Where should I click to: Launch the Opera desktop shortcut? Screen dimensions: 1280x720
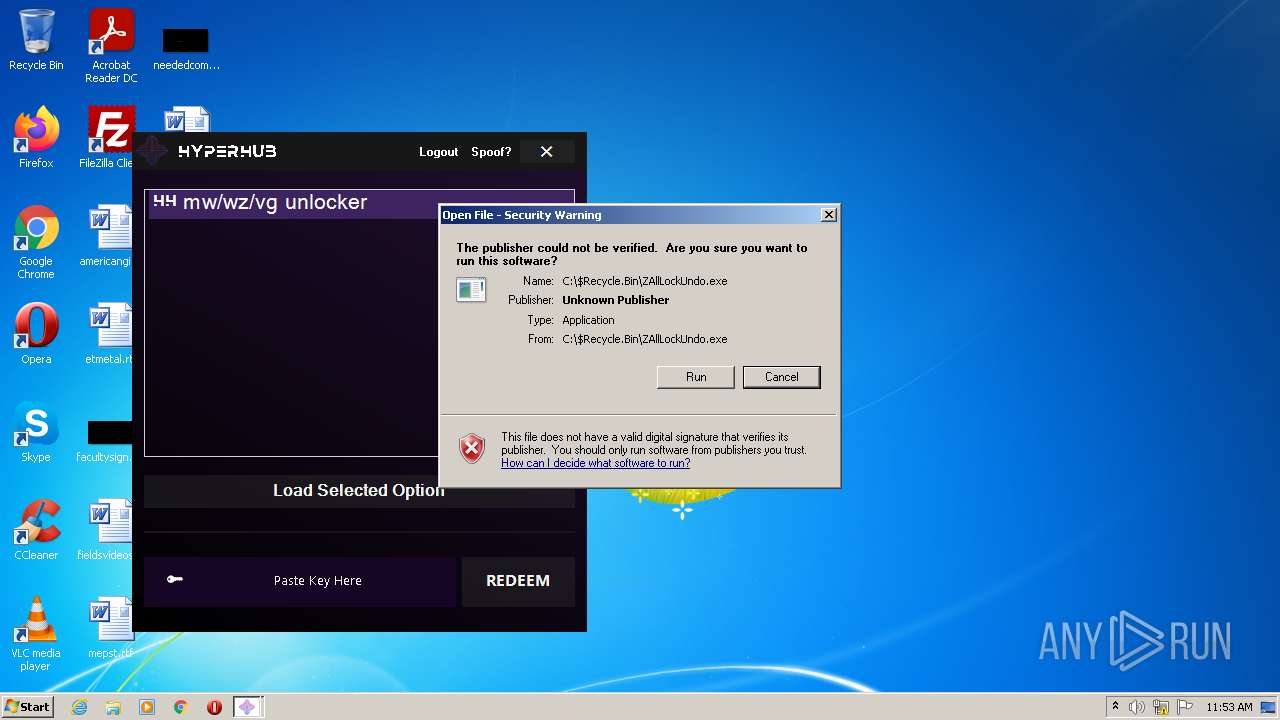click(x=36, y=334)
